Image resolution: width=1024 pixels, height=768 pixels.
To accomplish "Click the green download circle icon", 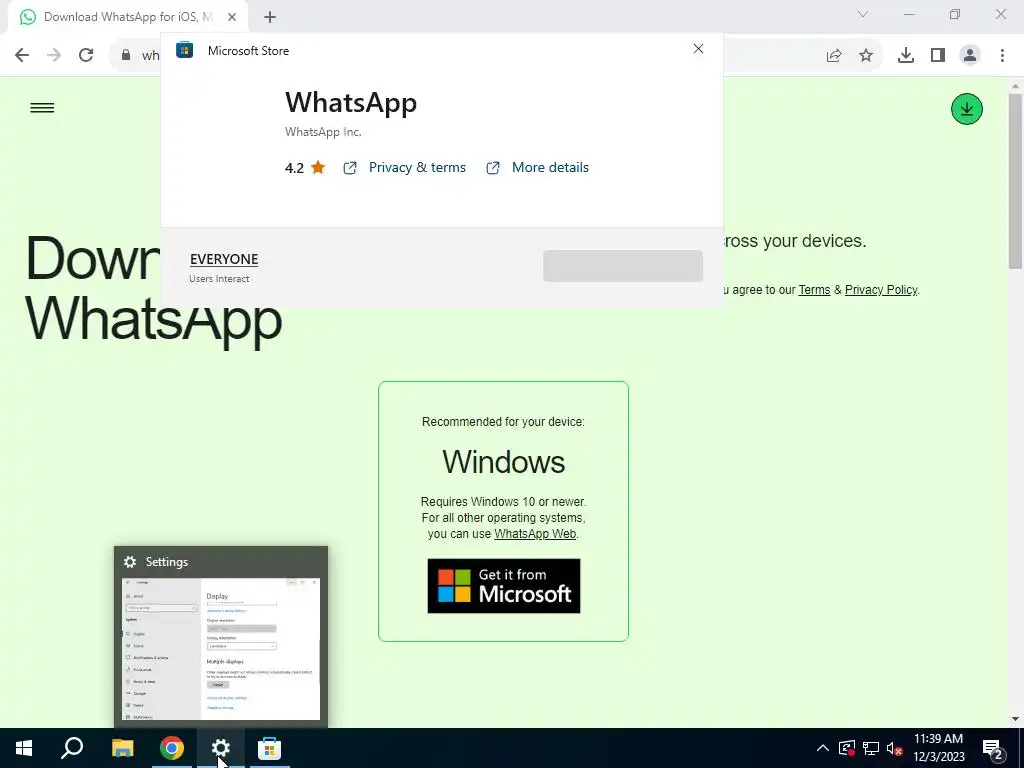I will [967, 109].
